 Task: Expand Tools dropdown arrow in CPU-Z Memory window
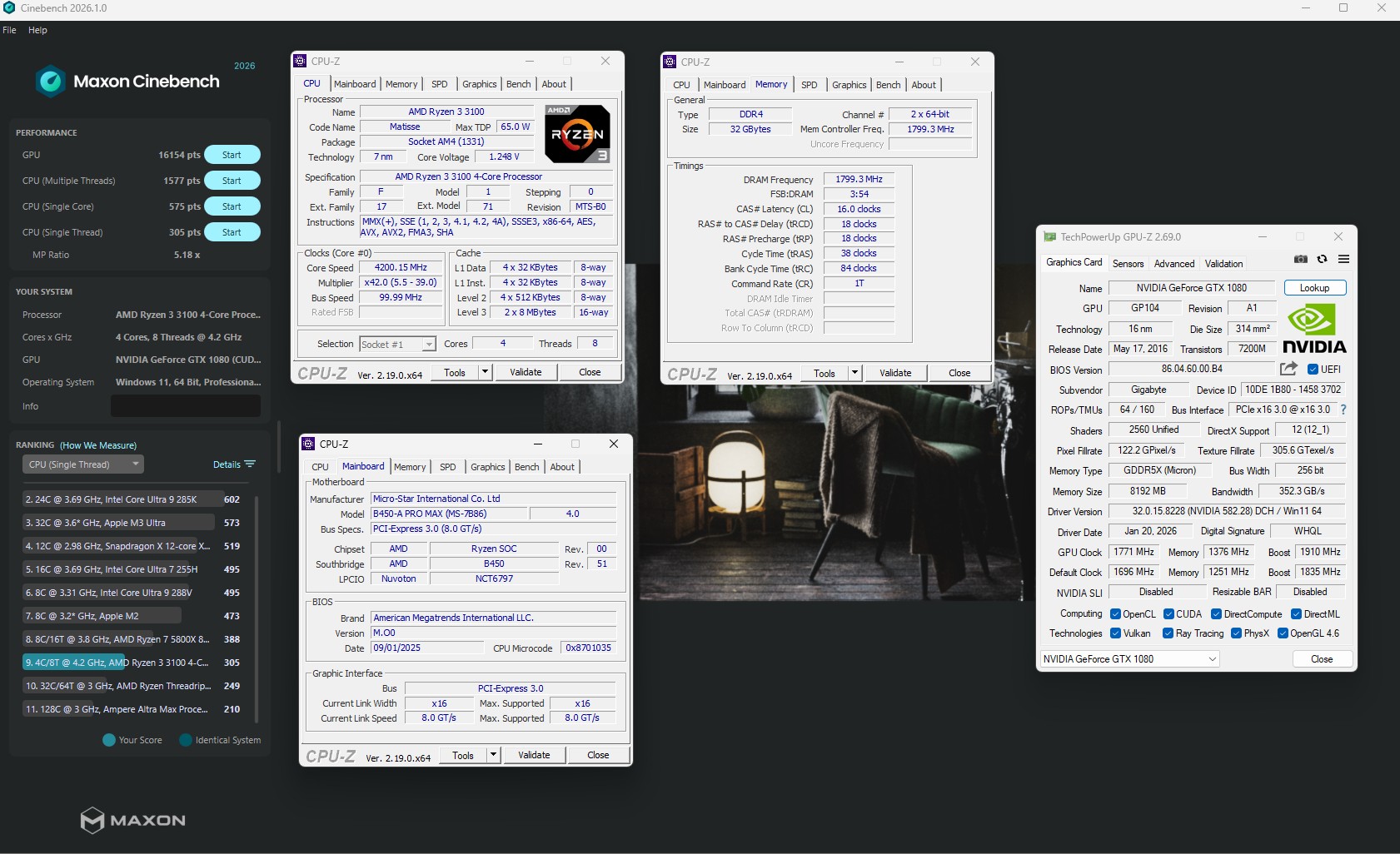[854, 373]
